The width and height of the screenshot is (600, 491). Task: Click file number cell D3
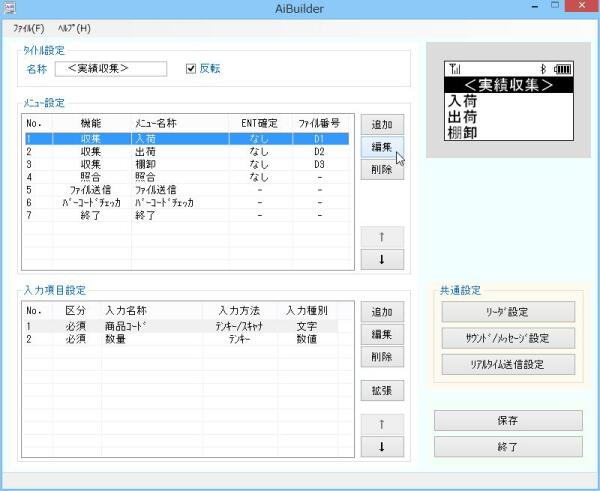tap(320, 164)
